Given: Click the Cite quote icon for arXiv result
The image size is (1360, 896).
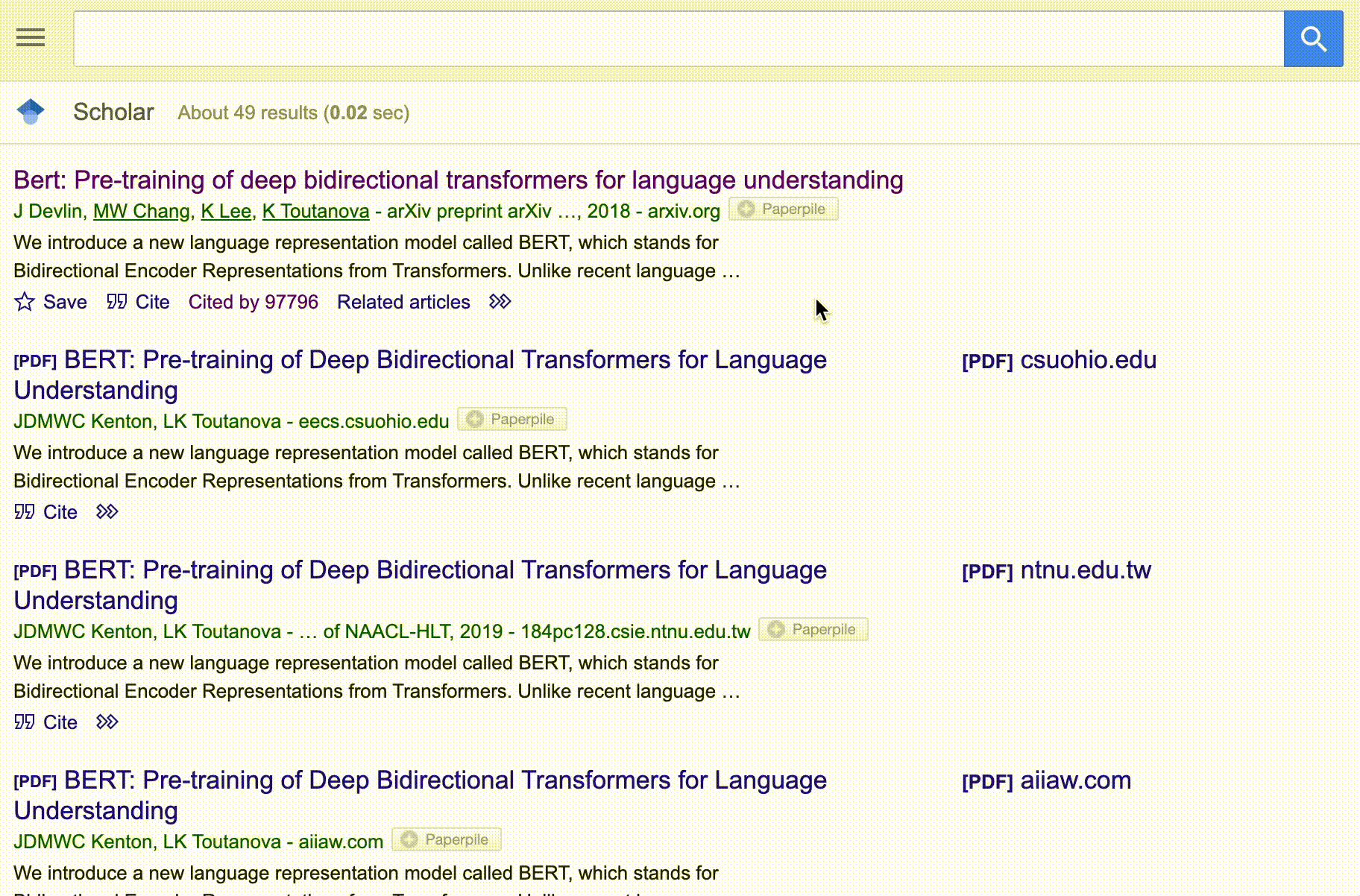Looking at the screenshot, I should [117, 302].
